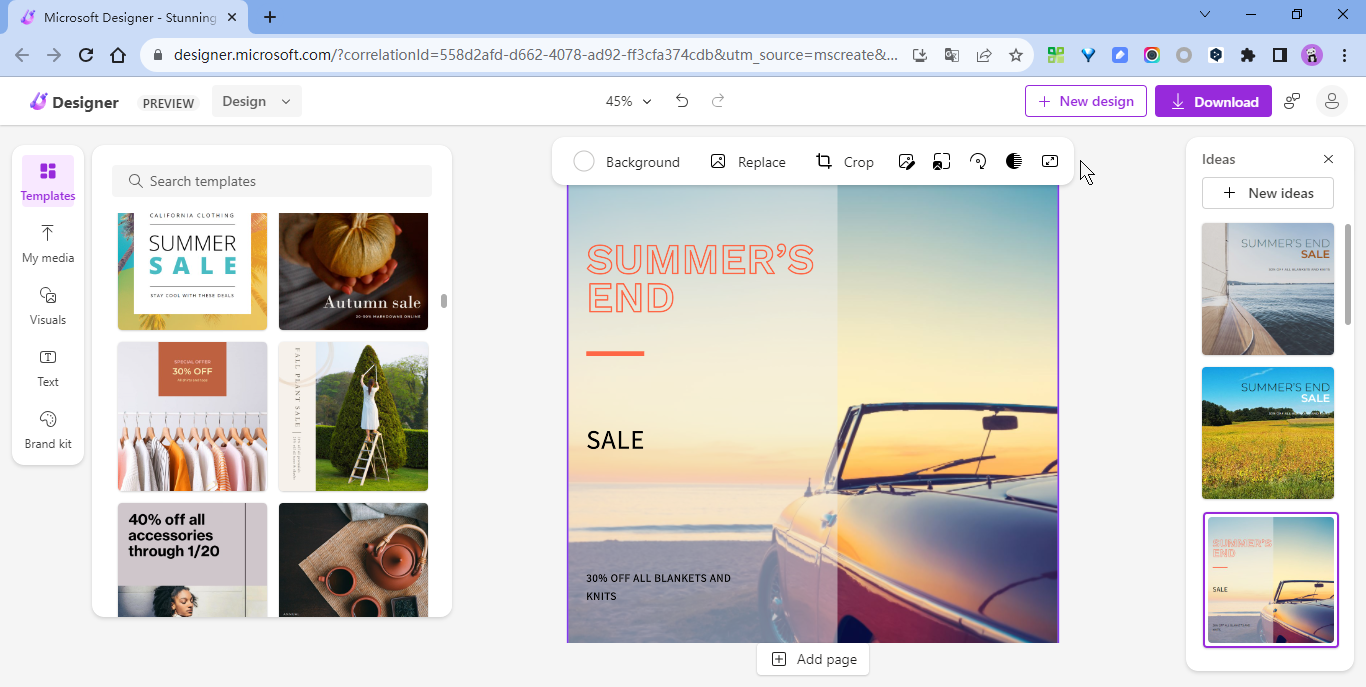Screen dimensions: 1366x687
Task: Open the Visuals panel in sidebar
Action: pos(47,305)
